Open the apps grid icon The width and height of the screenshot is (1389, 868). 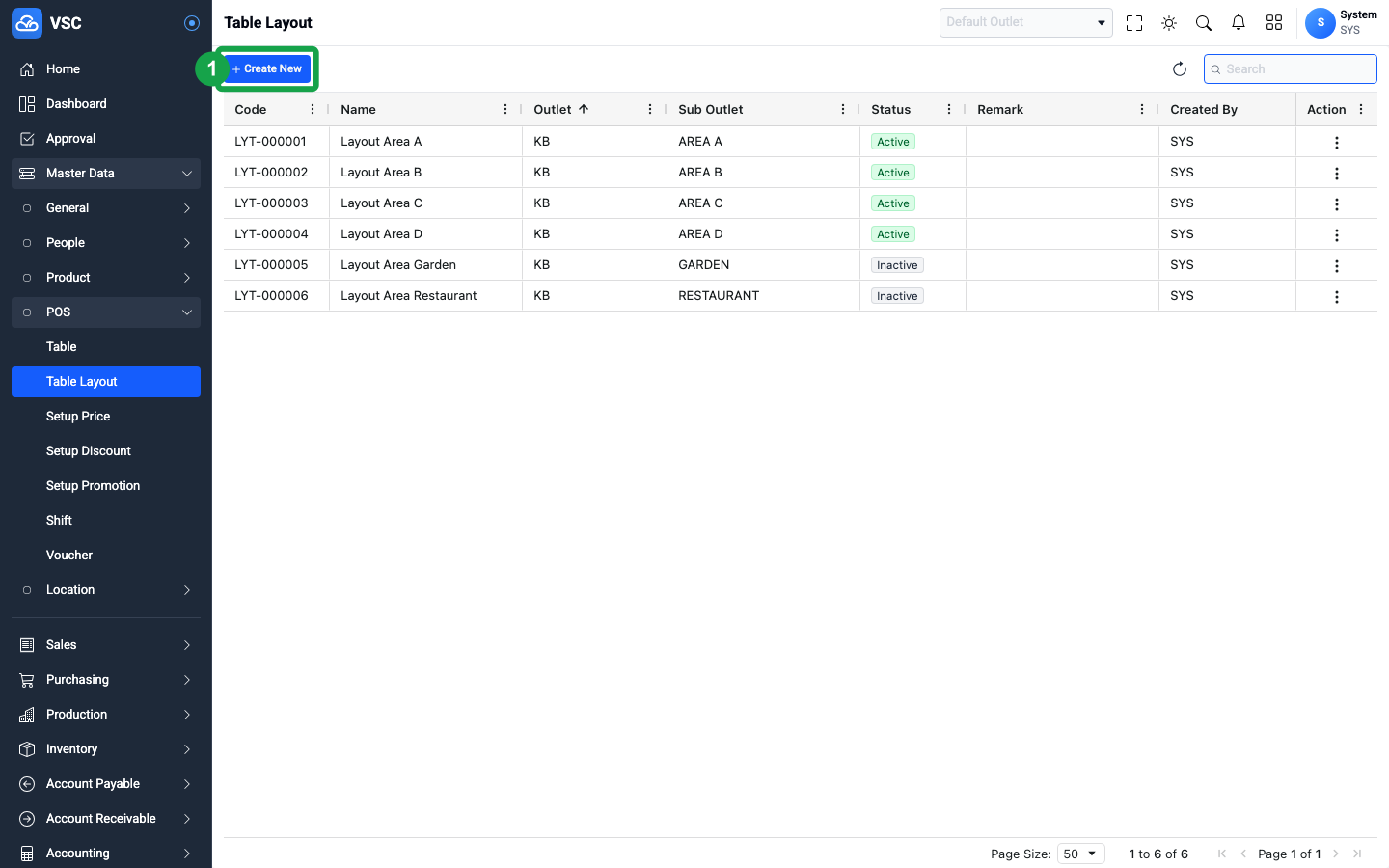1274,23
